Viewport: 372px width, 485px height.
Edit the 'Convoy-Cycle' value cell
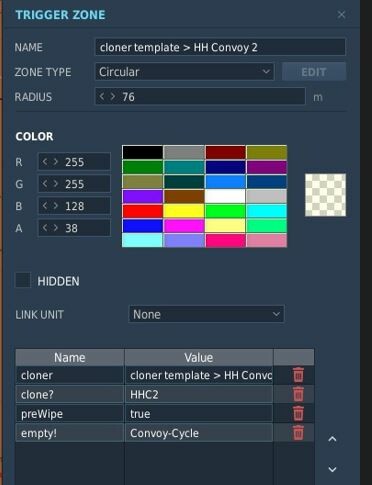pos(199,433)
